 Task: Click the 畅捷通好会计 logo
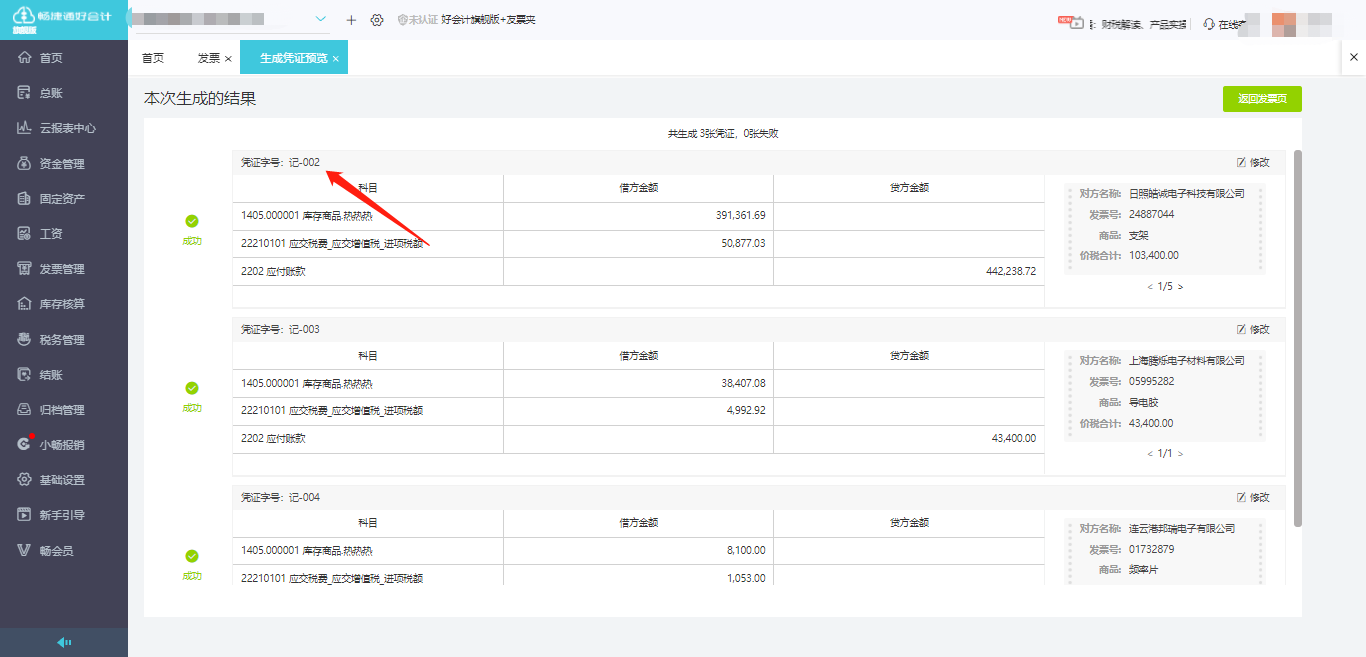coord(62,19)
